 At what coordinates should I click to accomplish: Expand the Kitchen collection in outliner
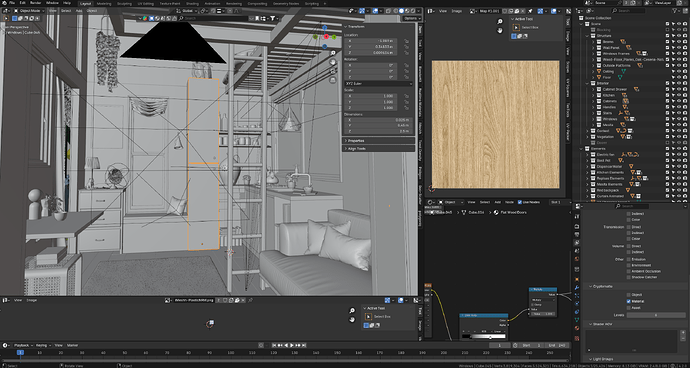tap(593, 95)
